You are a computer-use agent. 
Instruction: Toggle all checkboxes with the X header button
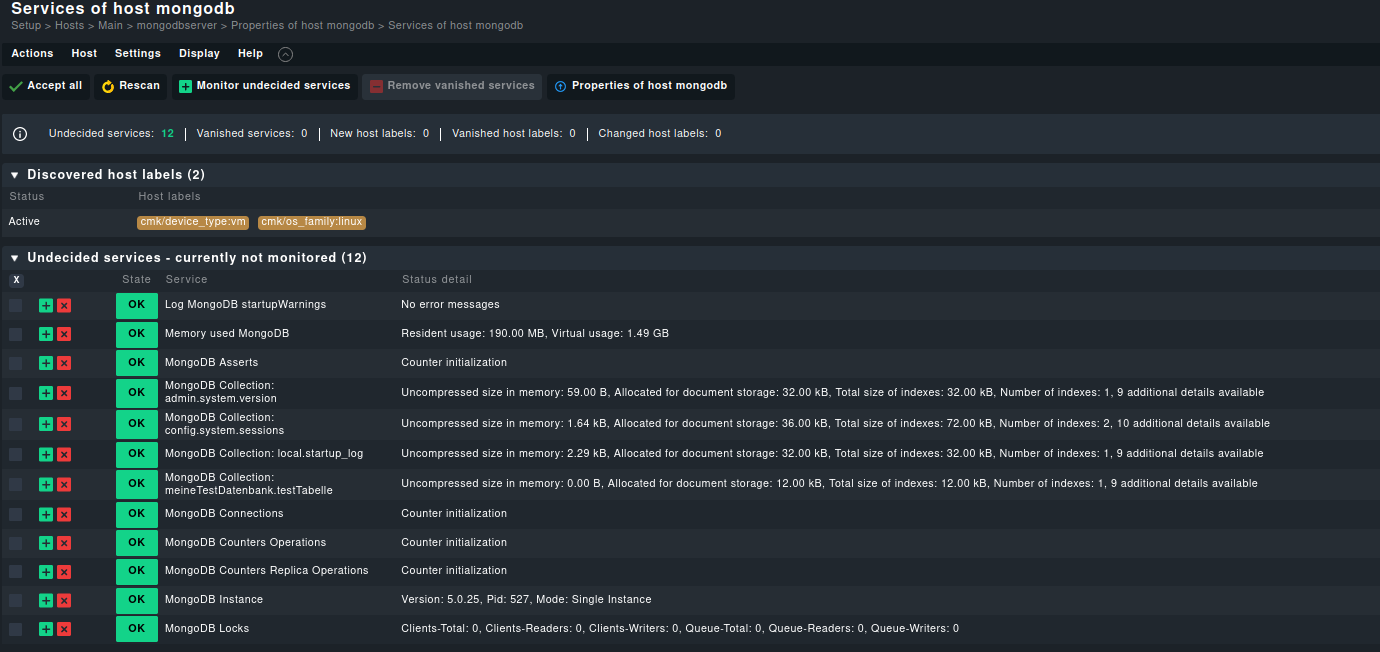click(16, 280)
